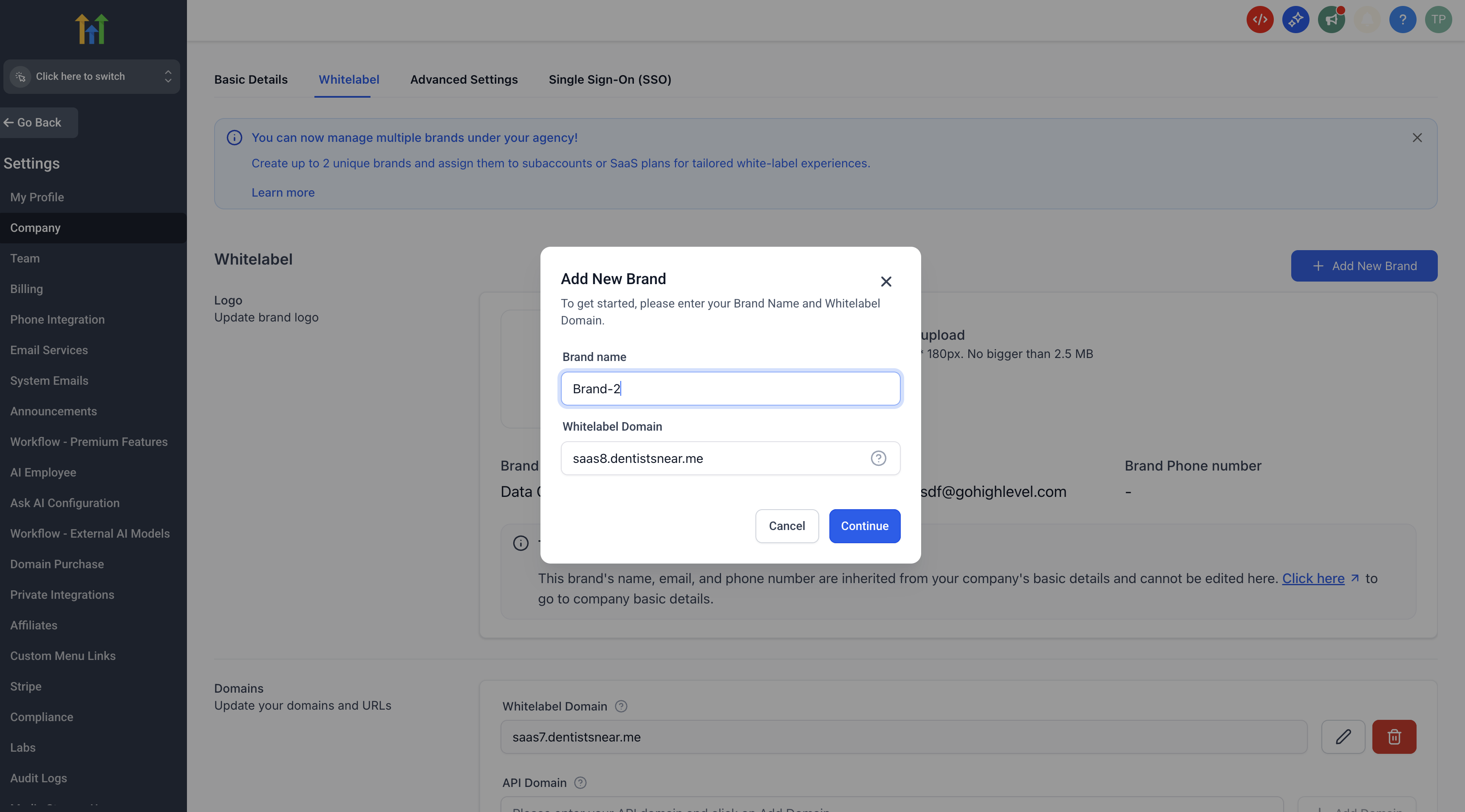The image size is (1465, 812).
Task: Close the Add New Brand dialog
Action: click(886, 282)
